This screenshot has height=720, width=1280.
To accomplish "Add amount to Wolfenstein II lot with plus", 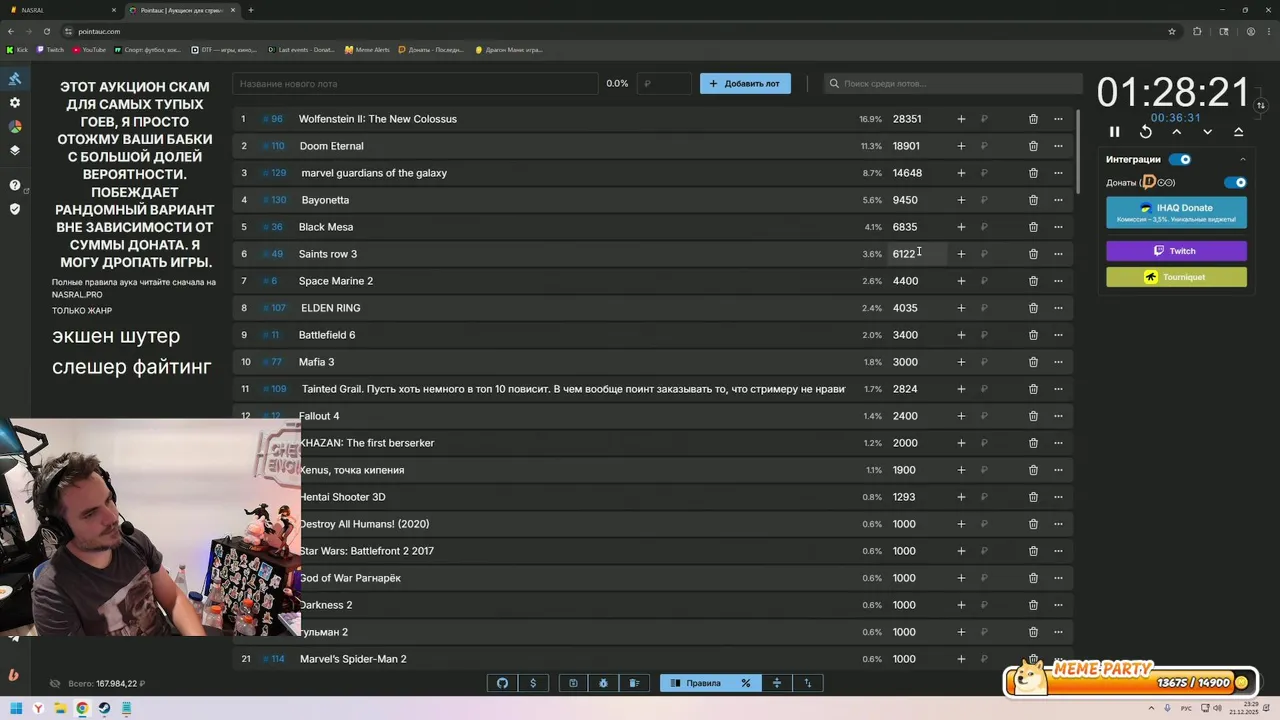I will (961, 119).
